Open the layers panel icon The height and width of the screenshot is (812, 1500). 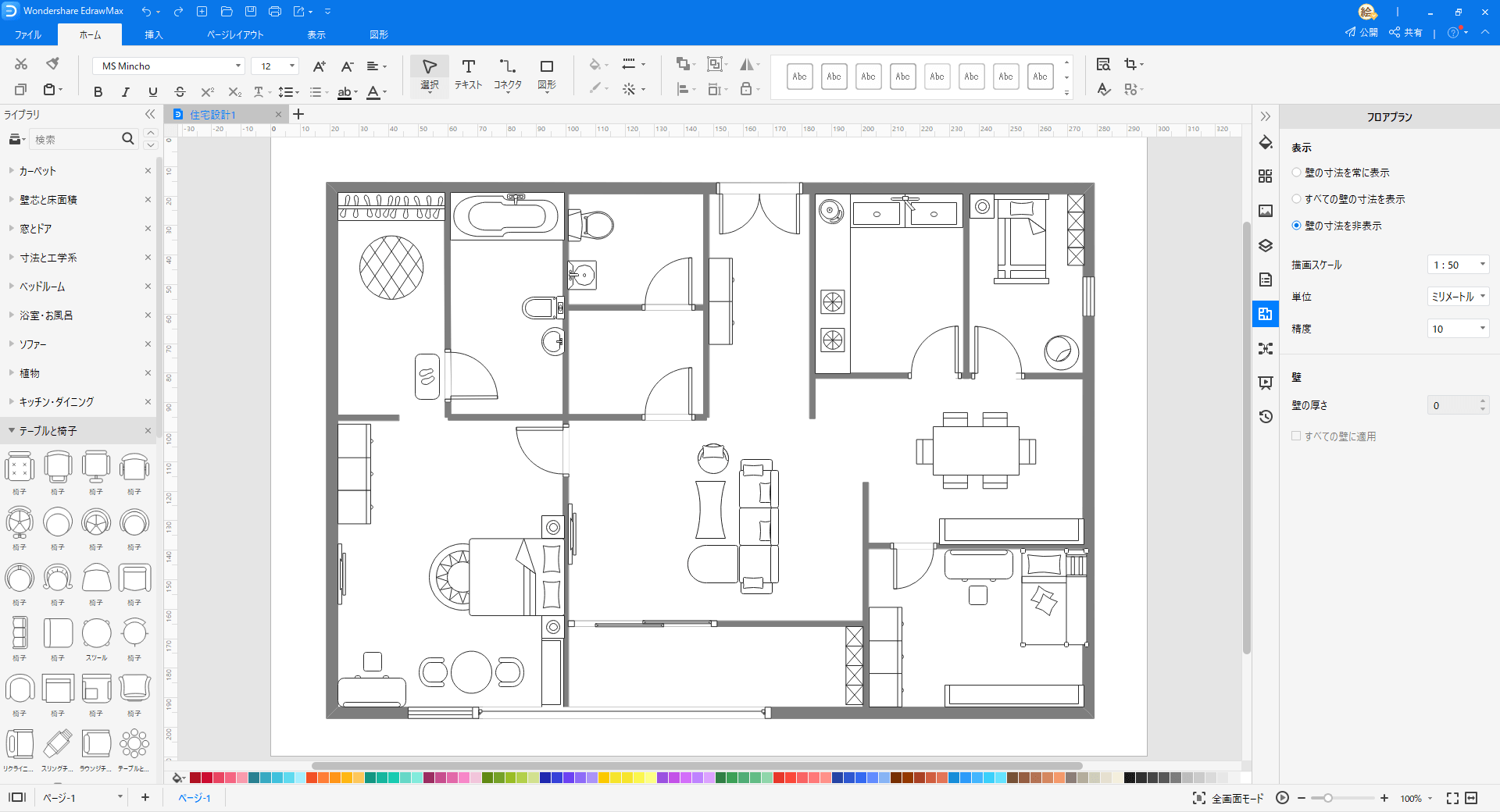(x=1266, y=246)
